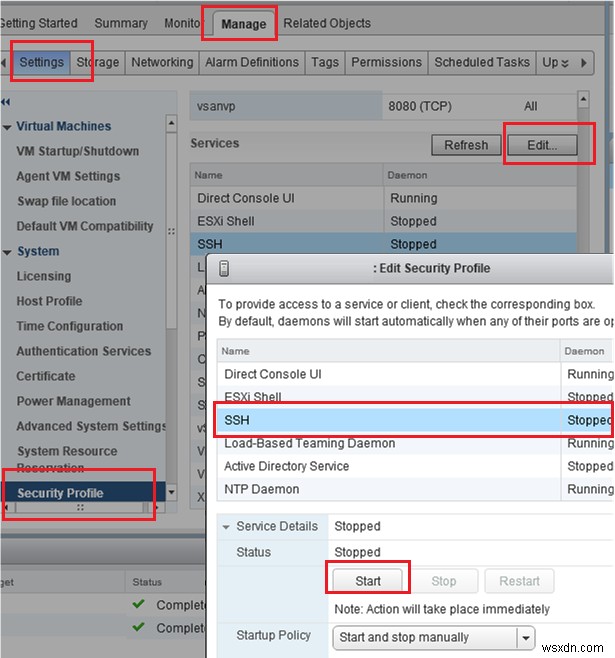Click the sidebar horizontal scroll right arrow
The image size is (615, 658).
(x=154, y=507)
